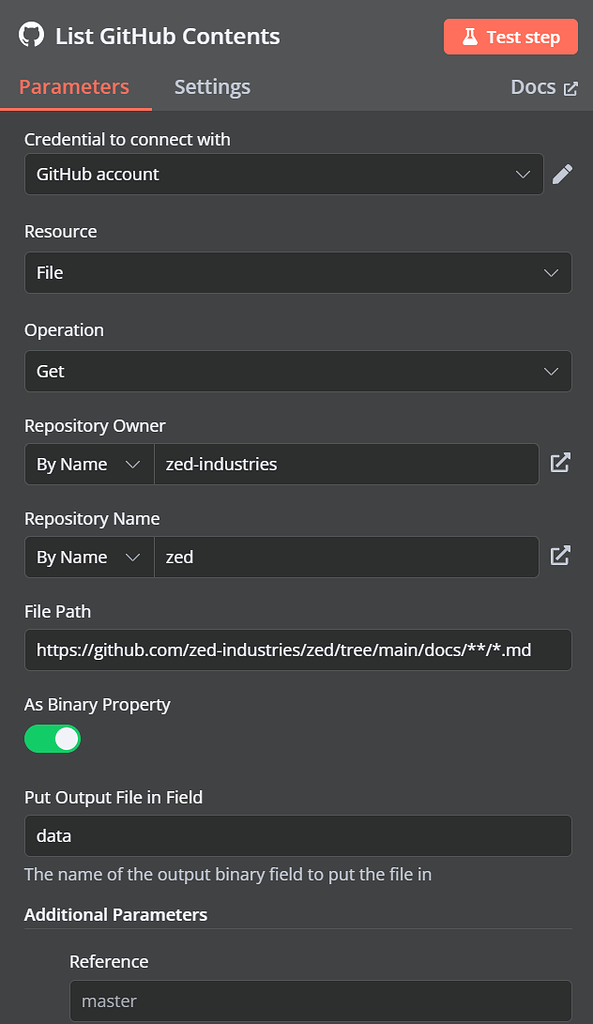Click the GitHub logo icon in the header

tap(30, 36)
